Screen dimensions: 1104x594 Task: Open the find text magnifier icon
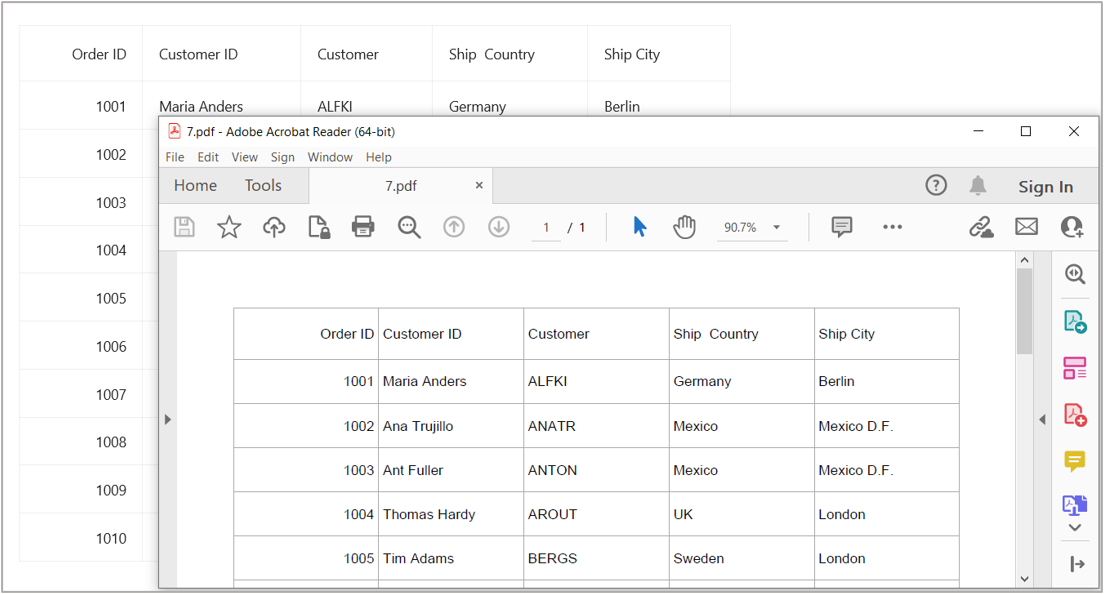(x=409, y=227)
